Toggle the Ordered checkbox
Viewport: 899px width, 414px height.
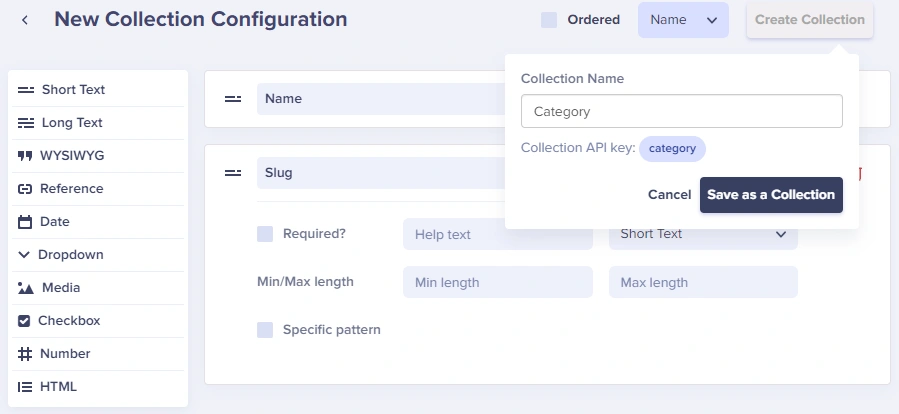[549, 20]
